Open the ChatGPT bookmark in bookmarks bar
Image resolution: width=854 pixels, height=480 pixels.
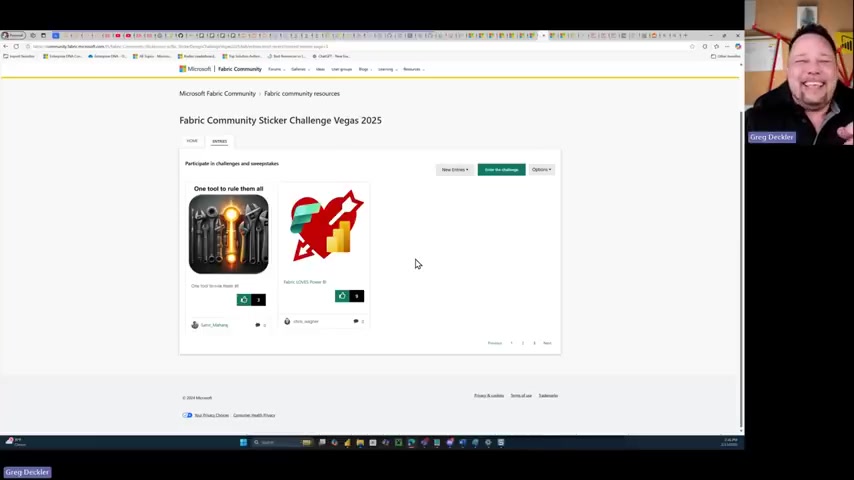click(331, 56)
